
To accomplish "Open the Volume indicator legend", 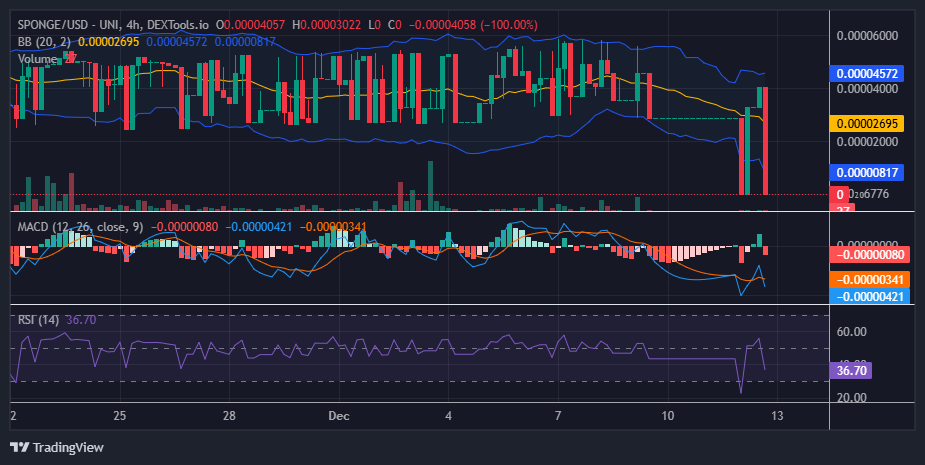I will pos(37,59).
